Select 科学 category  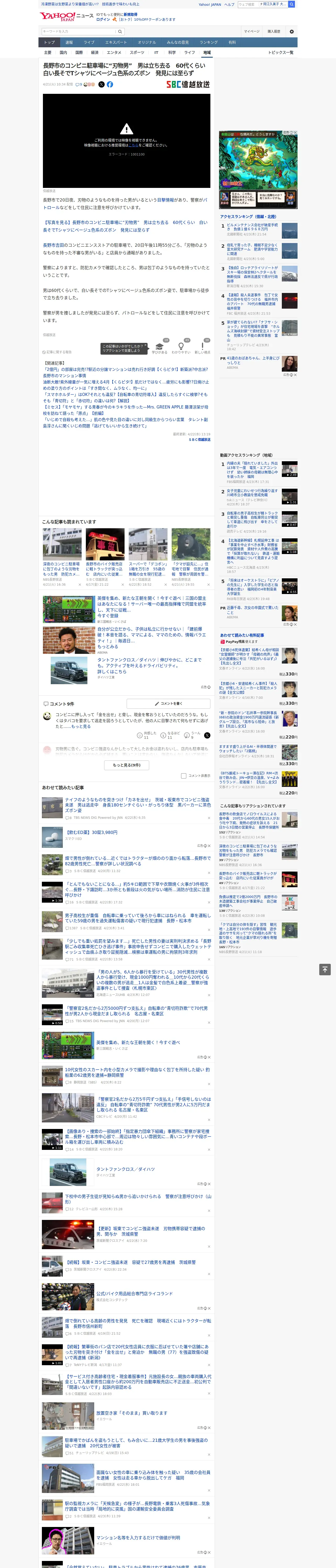[172, 52]
